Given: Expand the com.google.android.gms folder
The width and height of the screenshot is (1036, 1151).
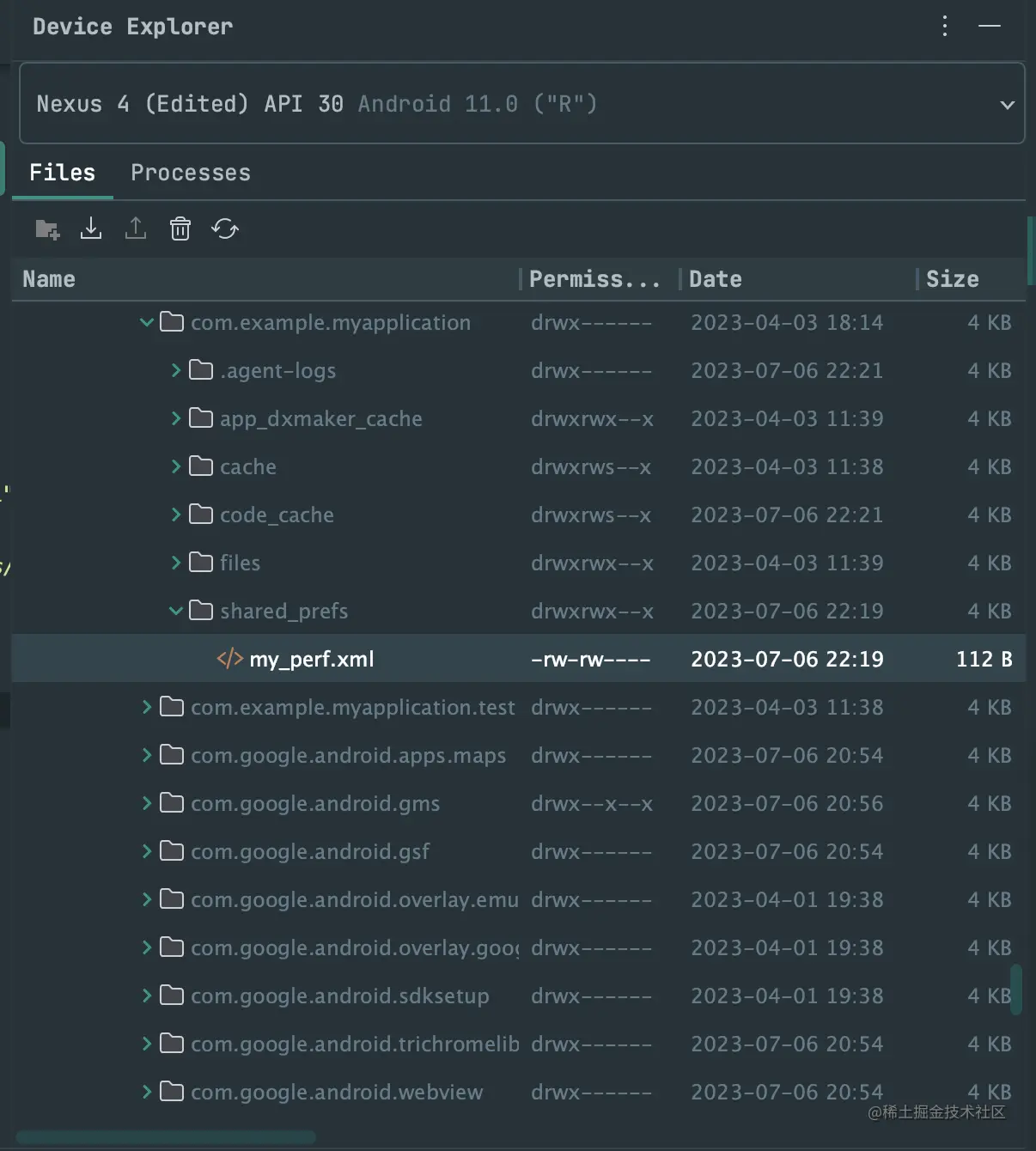Looking at the screenshot, I should click(147, 803).
